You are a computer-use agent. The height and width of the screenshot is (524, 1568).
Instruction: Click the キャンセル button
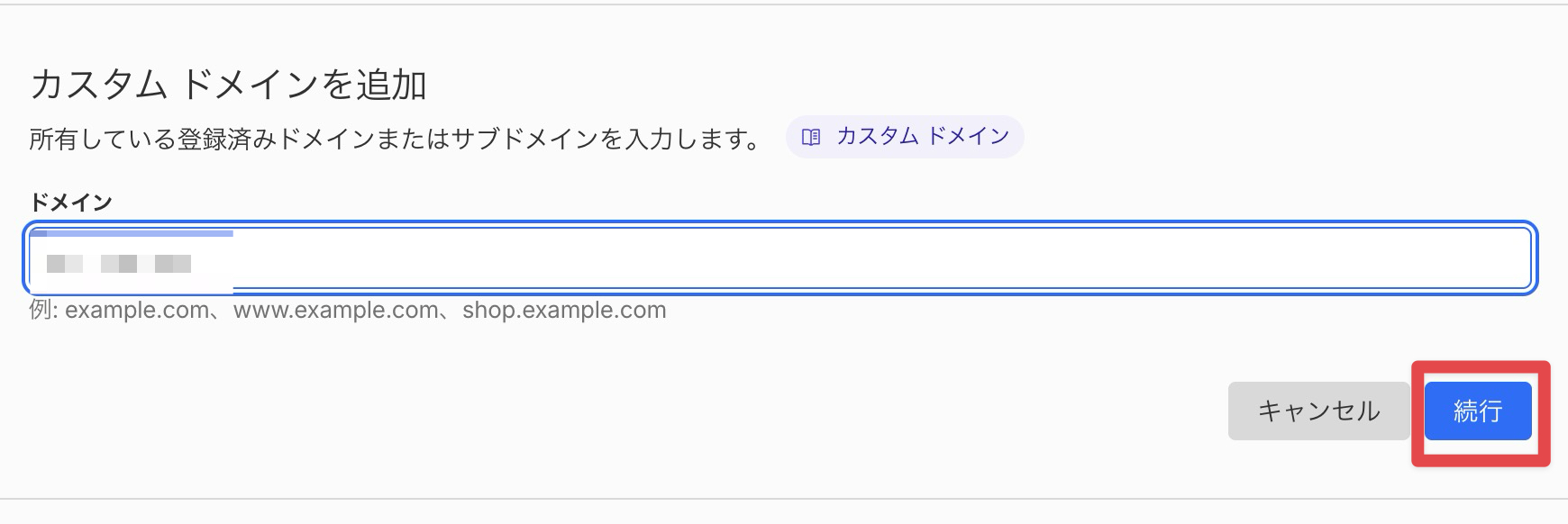[1318, 411]
